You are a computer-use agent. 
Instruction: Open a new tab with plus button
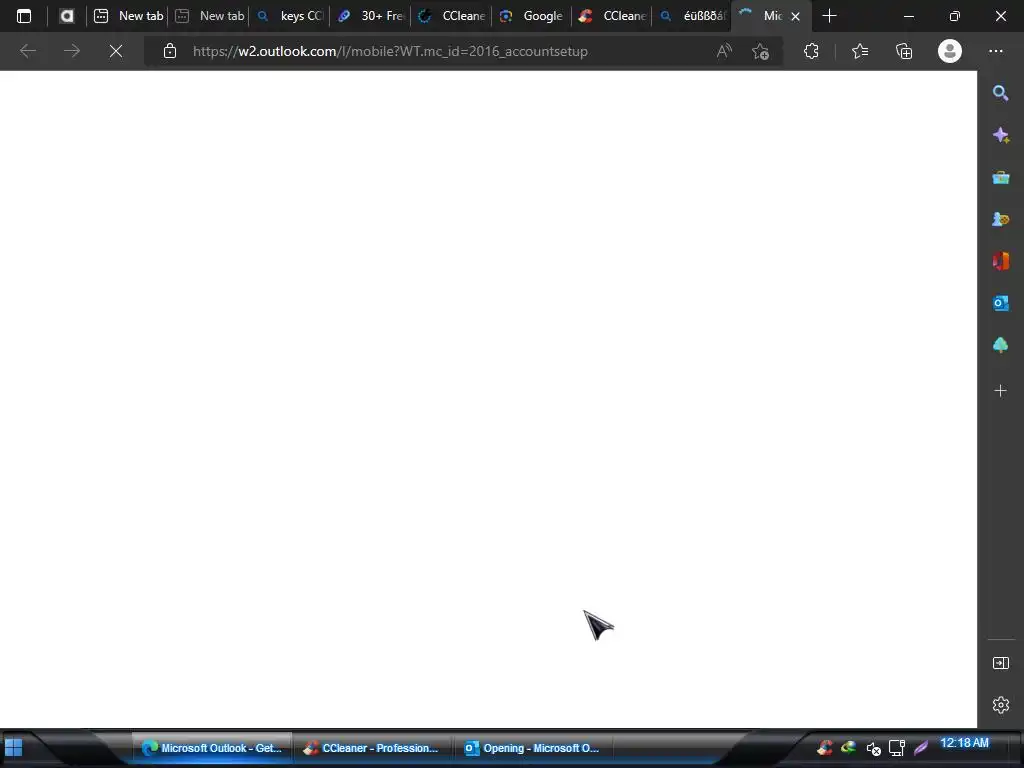point(829,16)
